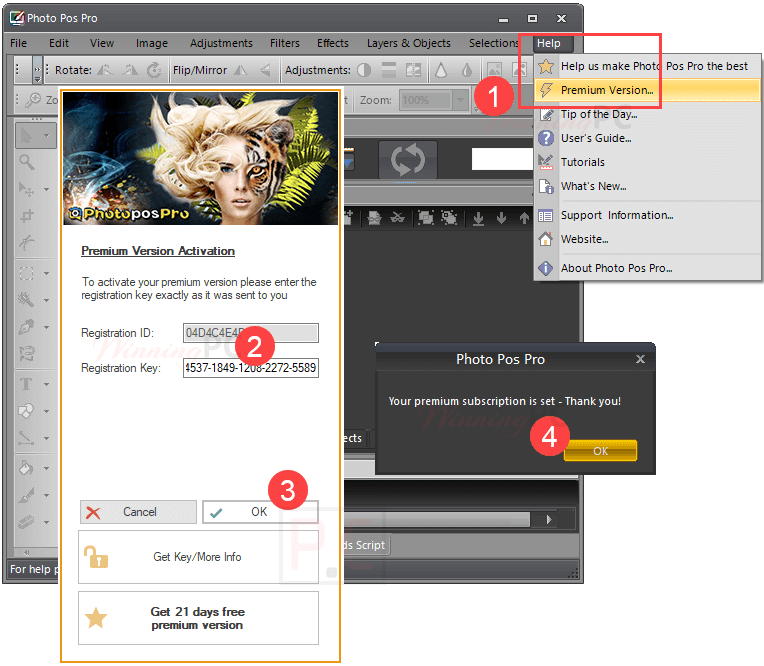Select the pointer arrow tool

point(26,135)
